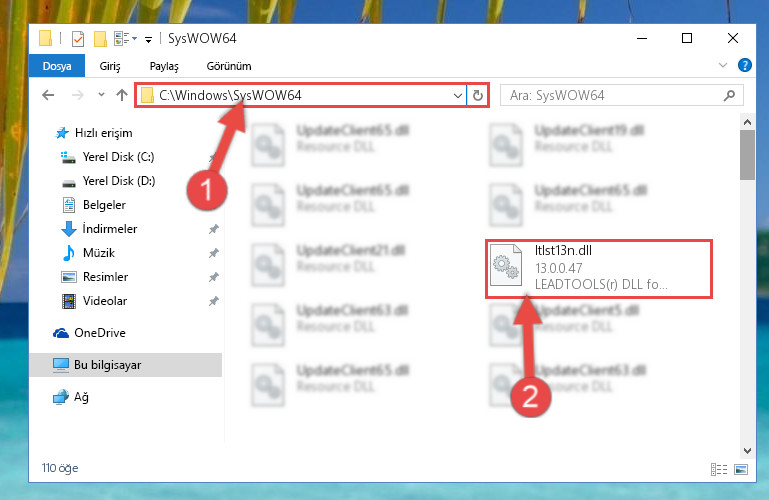Toggle the pin next to Müzik
Viewport: 769px width, 500px height.
[x=213, y=253]
